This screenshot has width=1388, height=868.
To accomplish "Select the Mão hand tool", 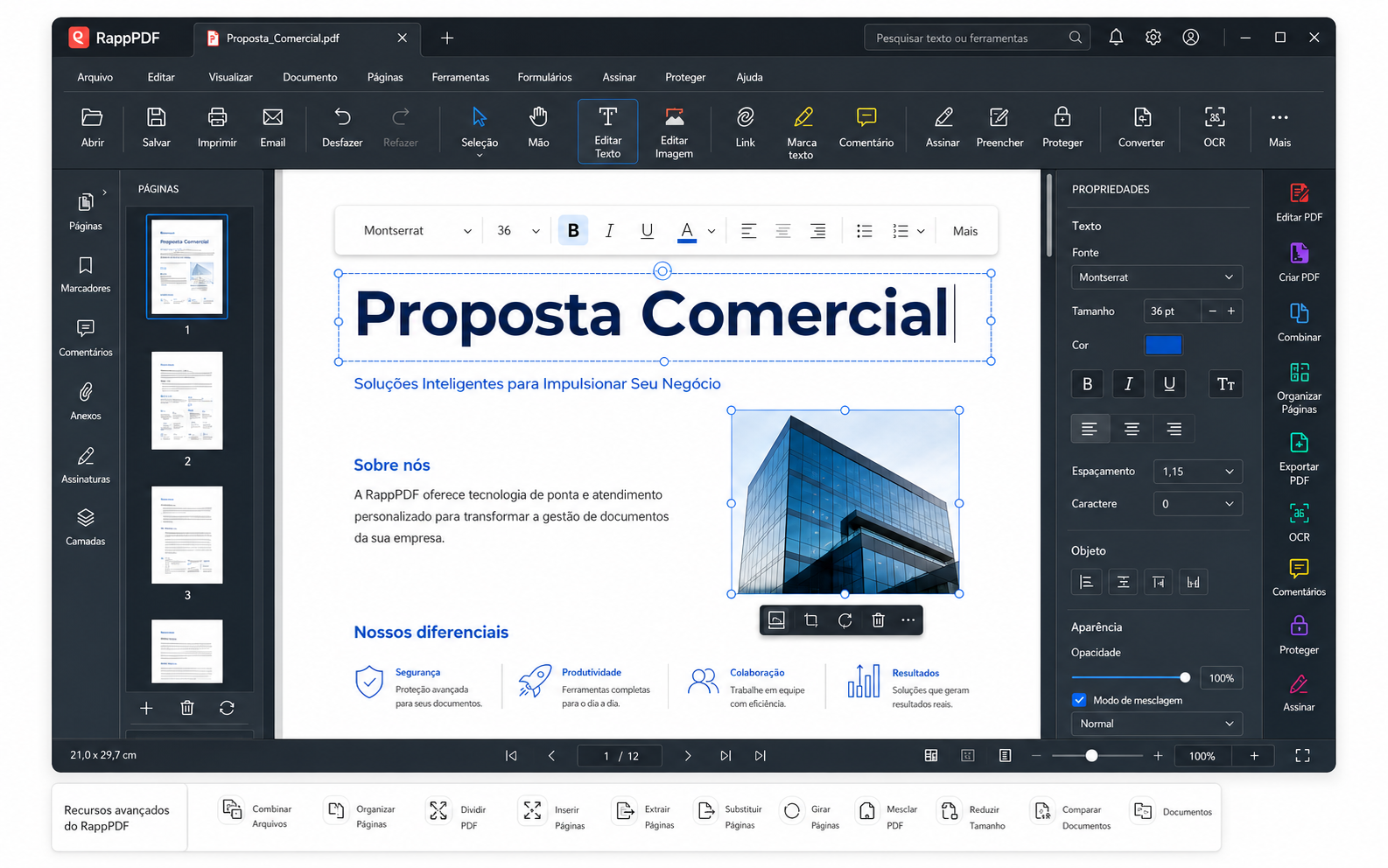I will point(538,128).
